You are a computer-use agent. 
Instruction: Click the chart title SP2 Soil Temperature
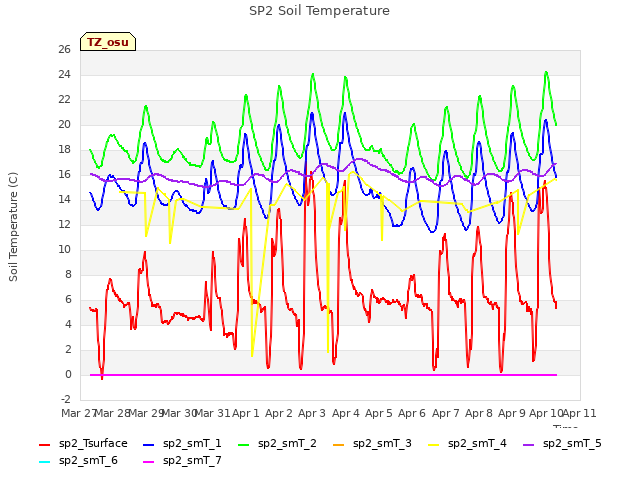(x=319, y=11)
